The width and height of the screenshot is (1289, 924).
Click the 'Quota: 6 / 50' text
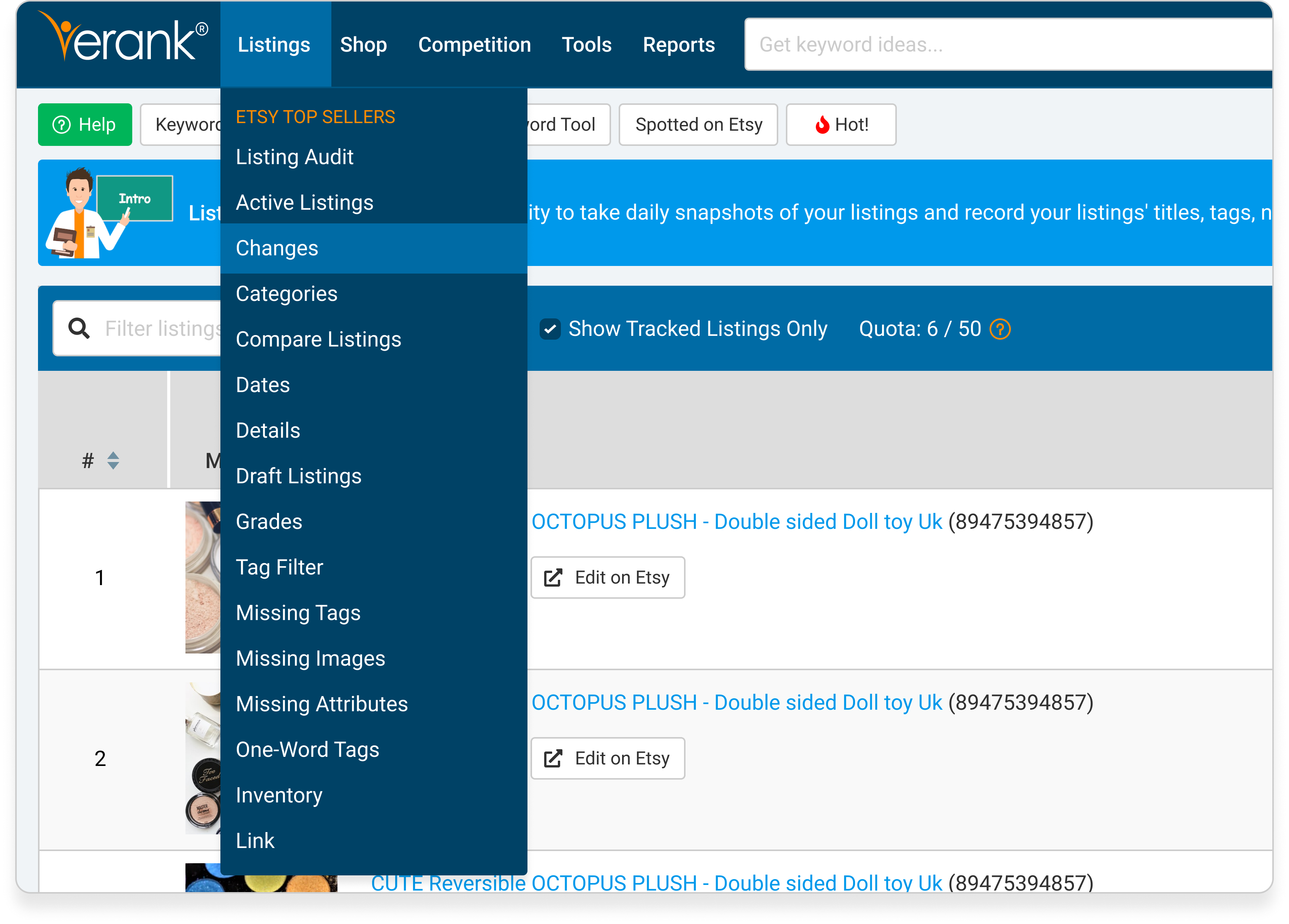pos(920,329)
